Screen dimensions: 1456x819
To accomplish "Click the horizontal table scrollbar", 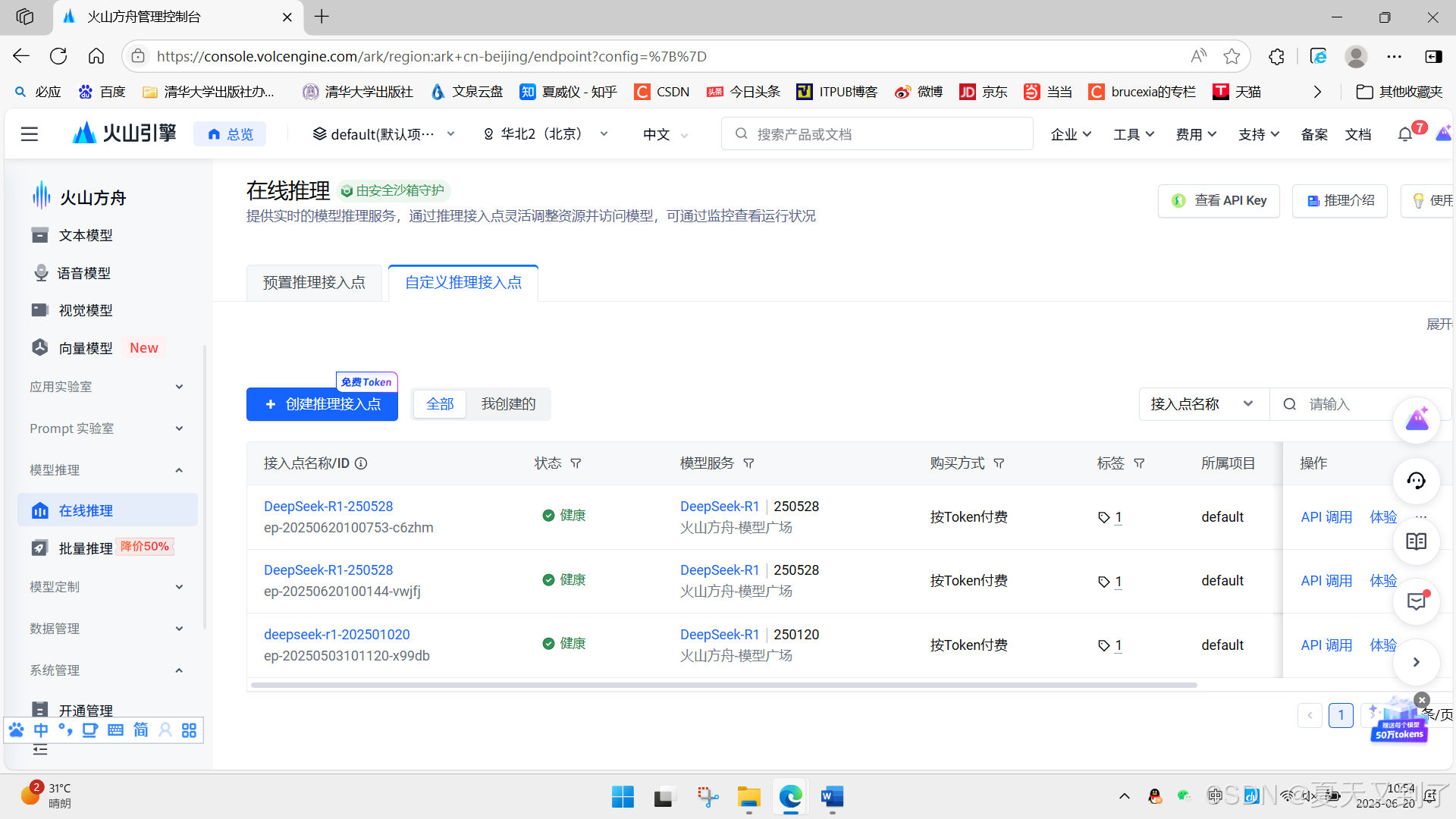I will pos(723,685).
